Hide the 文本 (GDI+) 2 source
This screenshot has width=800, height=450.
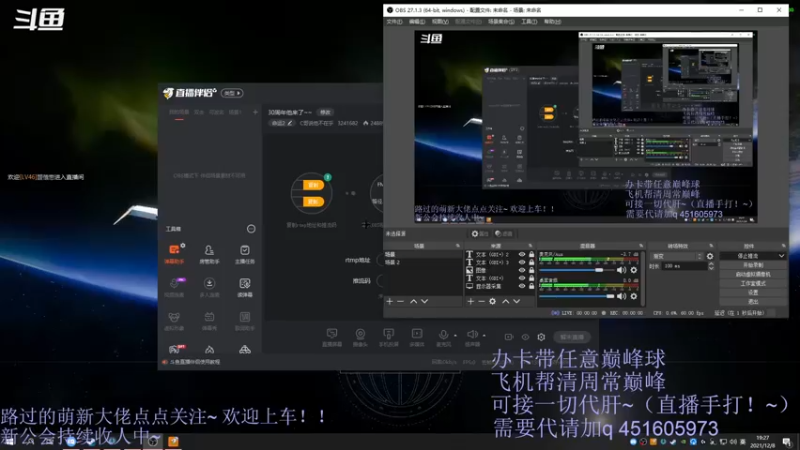click(521, 254)
